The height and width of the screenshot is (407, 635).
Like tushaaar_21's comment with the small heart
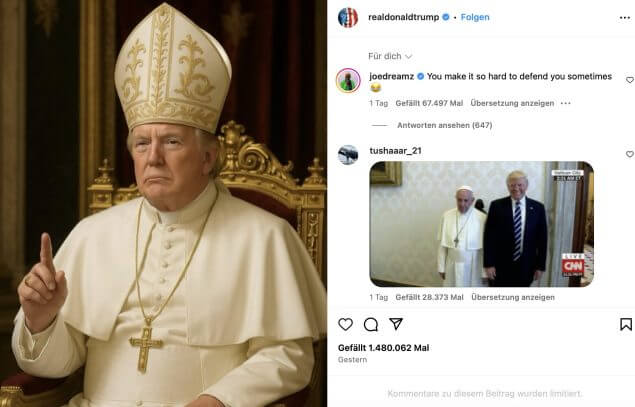[x=629, y=154]
